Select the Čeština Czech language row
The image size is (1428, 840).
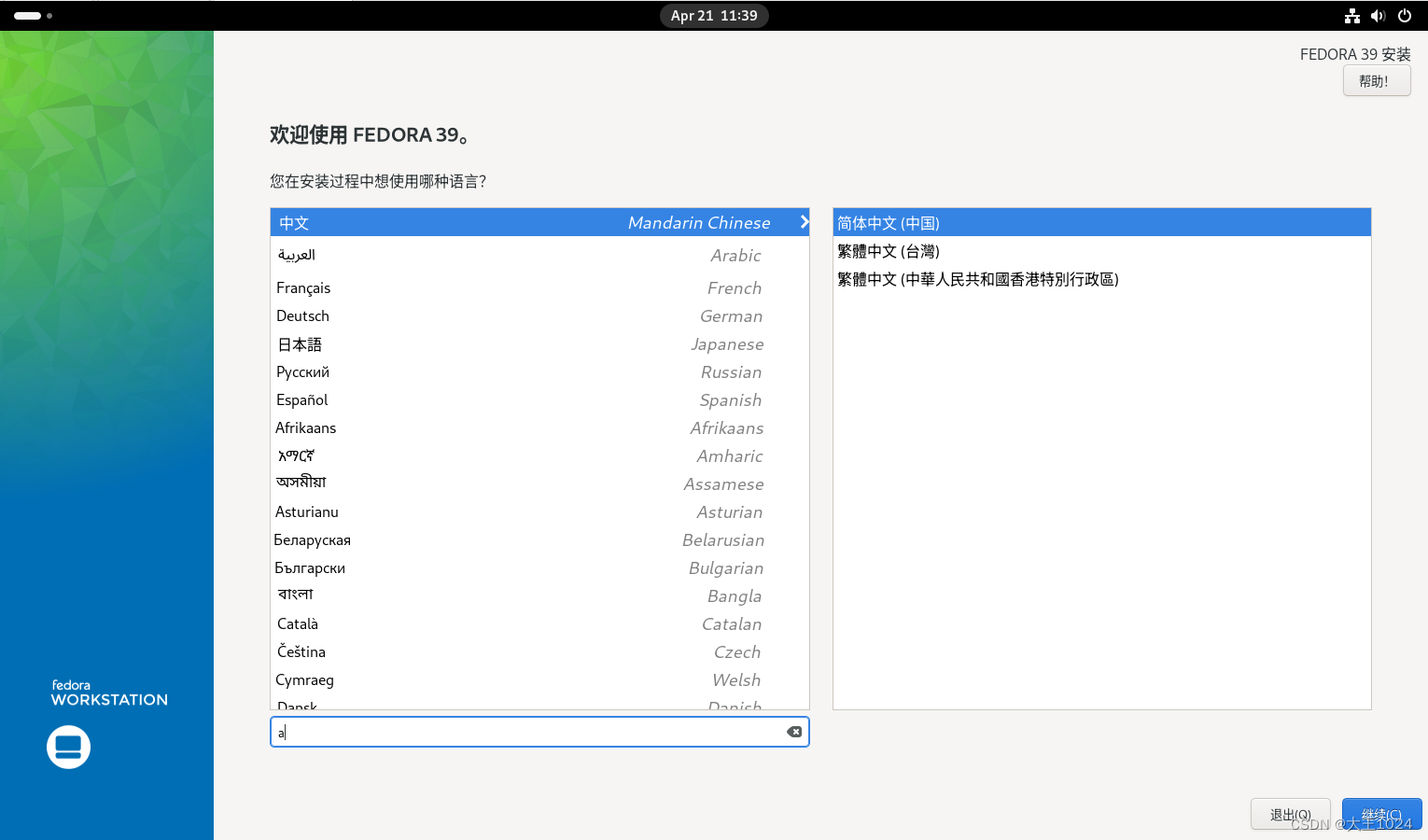(x=539, y=651)
